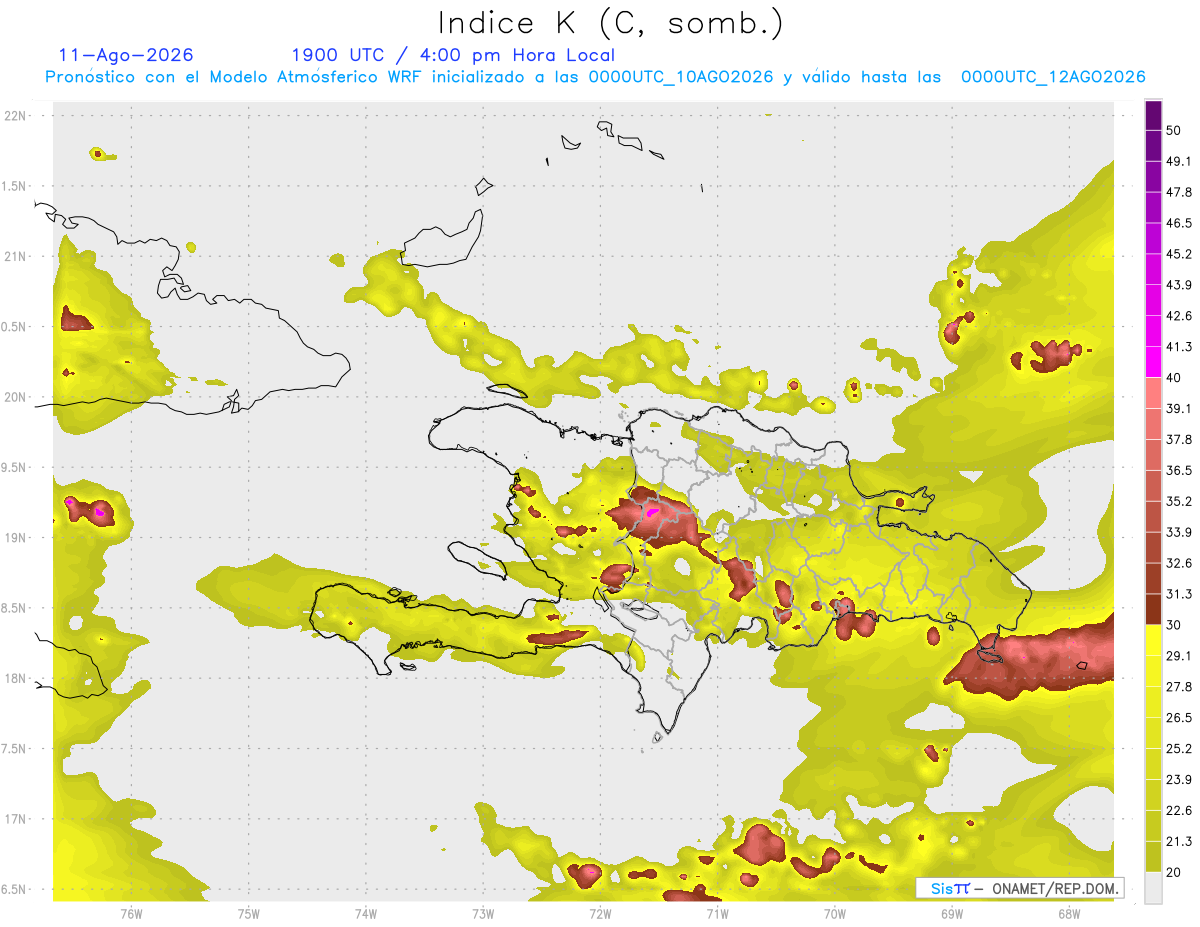Click the "73W" longitude label
This screenshot has height=927, width=1200.
click(483, 913)
